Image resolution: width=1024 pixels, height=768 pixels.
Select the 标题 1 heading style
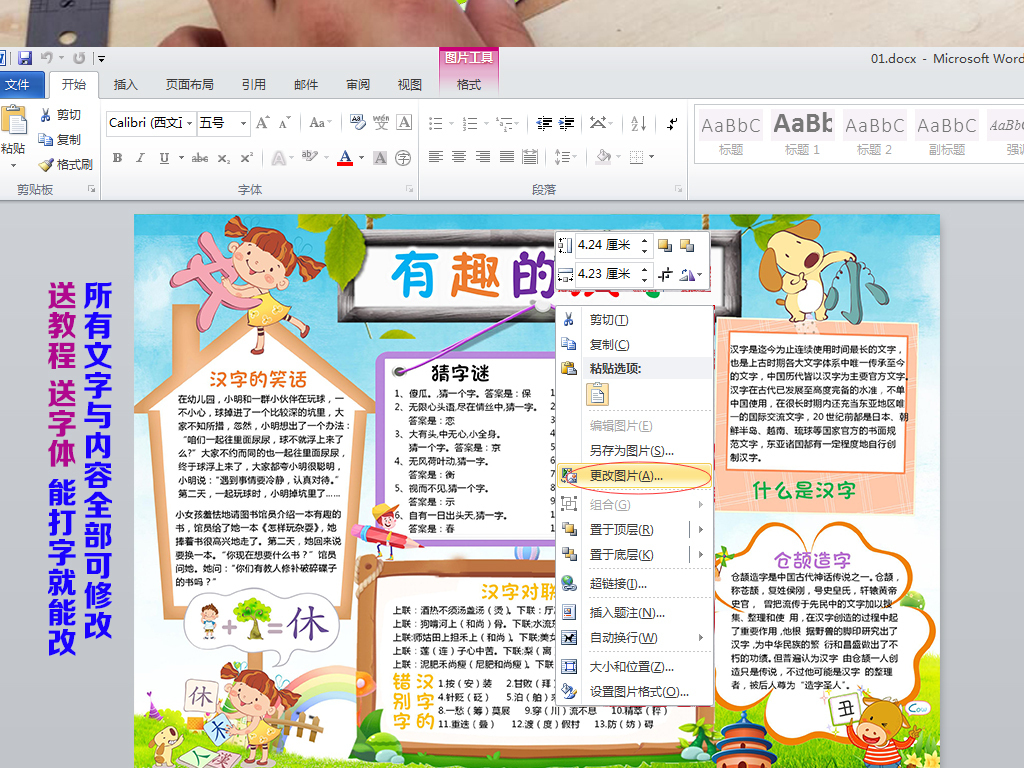tap(803, 135)
